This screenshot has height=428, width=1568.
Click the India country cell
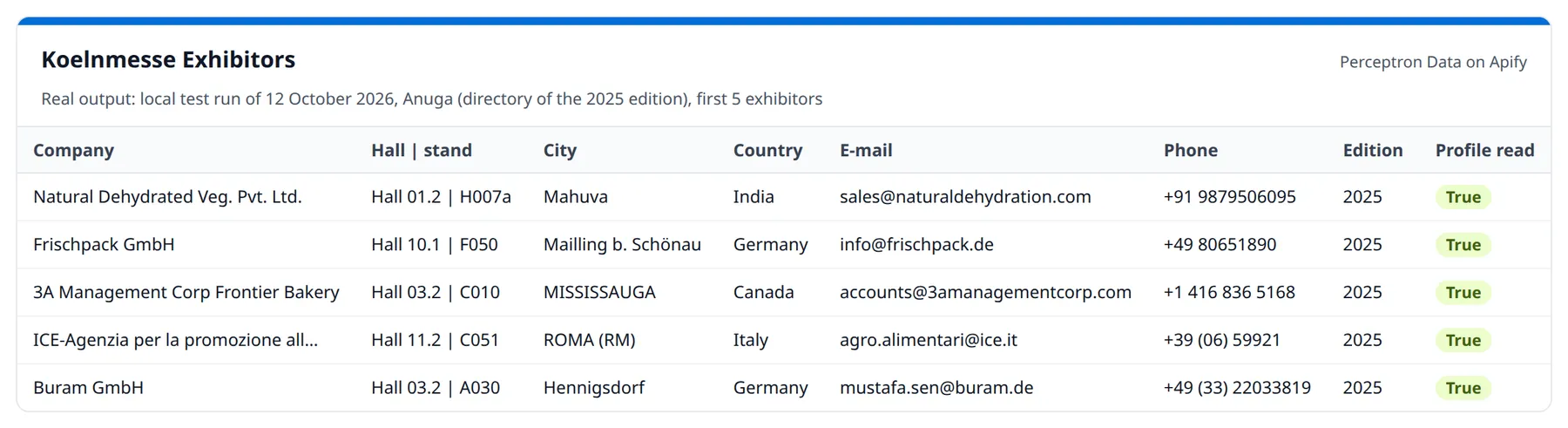754,197
